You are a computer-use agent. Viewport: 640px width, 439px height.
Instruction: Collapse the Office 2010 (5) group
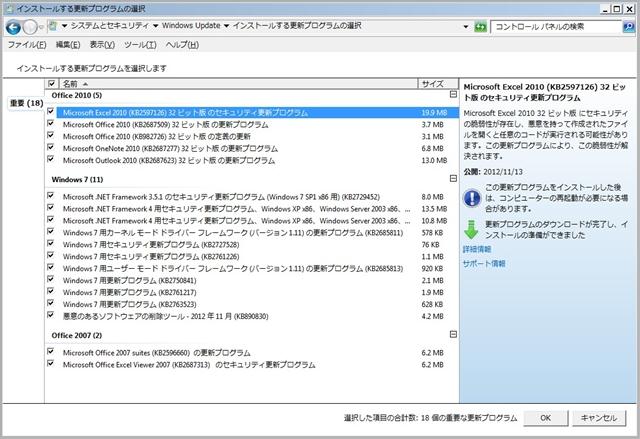453,95
